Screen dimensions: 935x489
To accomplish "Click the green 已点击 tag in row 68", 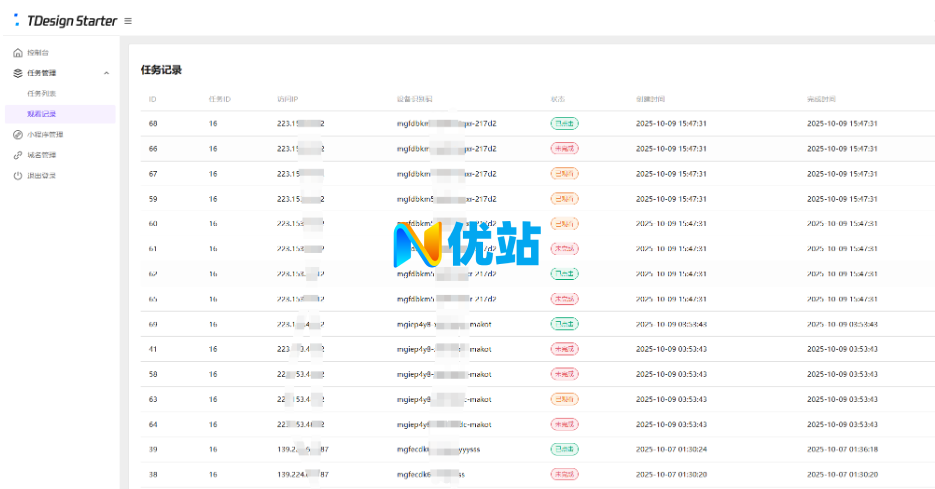I will (564, 123).
